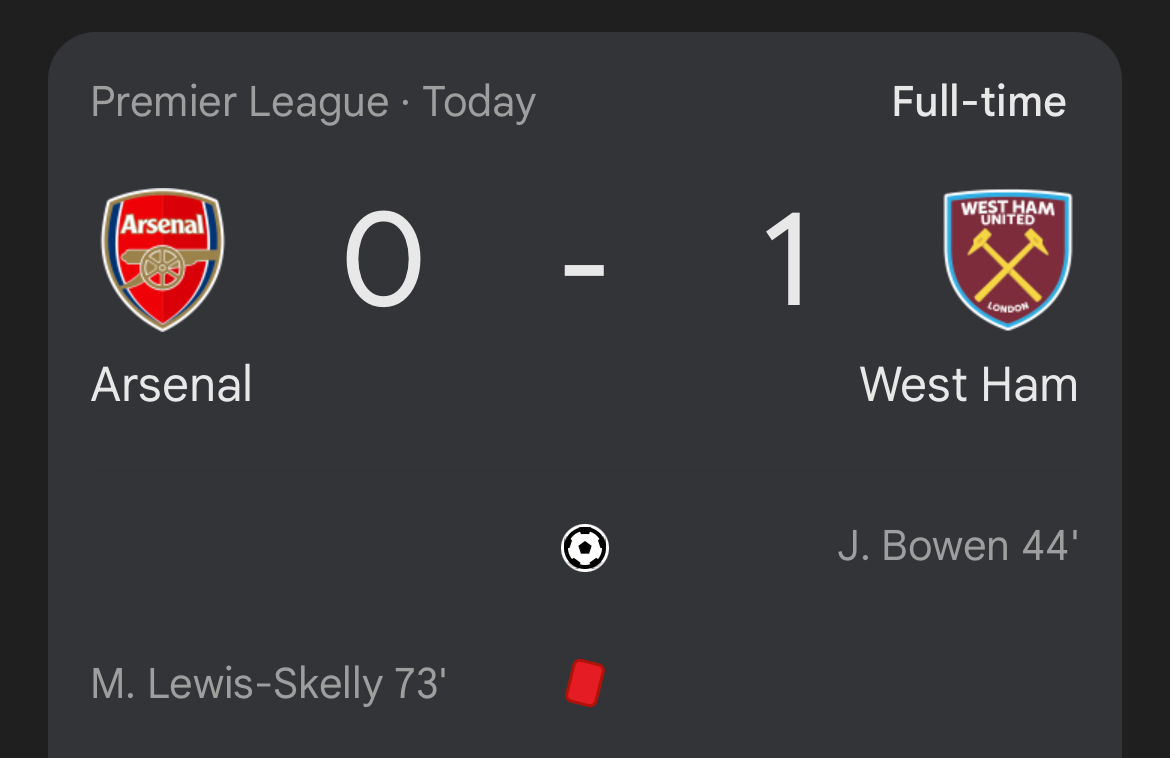This screenshot has height=758, width=1170.
Task: Click the Full-time match status label
Action: pos(978,102)
